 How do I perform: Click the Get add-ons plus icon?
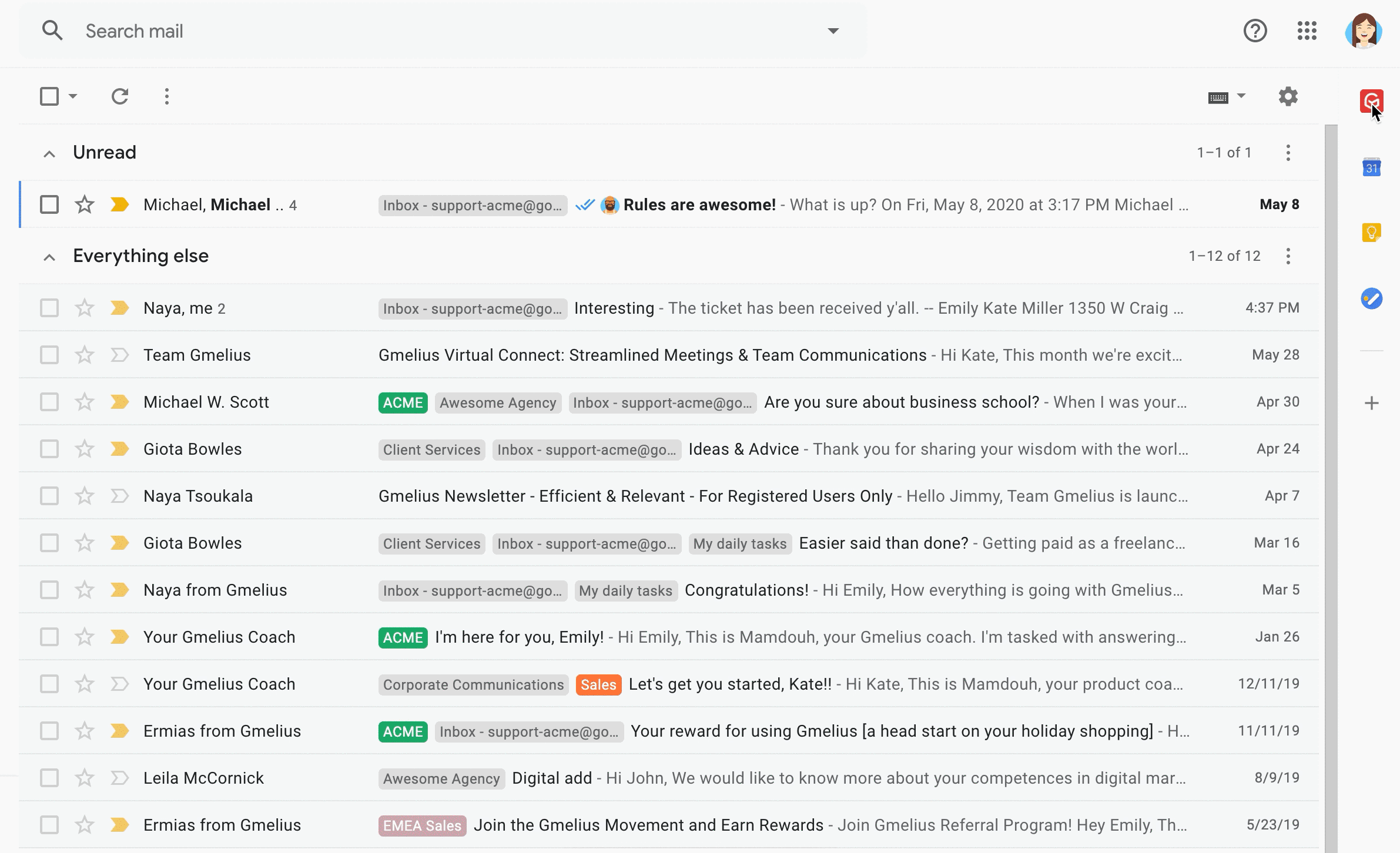coord(1371,403)
